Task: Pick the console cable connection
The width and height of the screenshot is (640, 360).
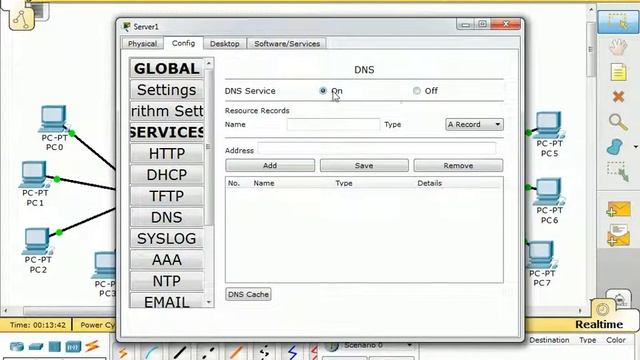Action: pos(152,352)
